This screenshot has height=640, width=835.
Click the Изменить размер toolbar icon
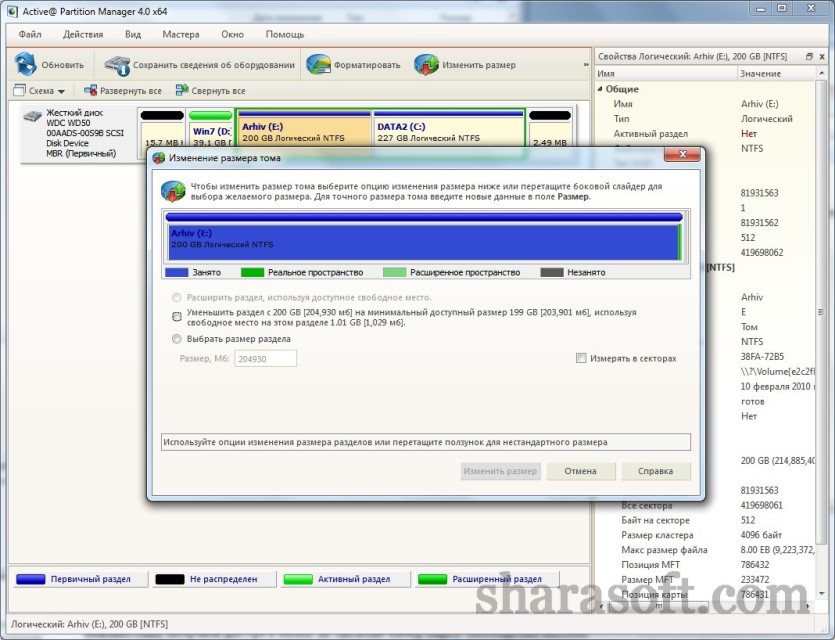(427, 65)
